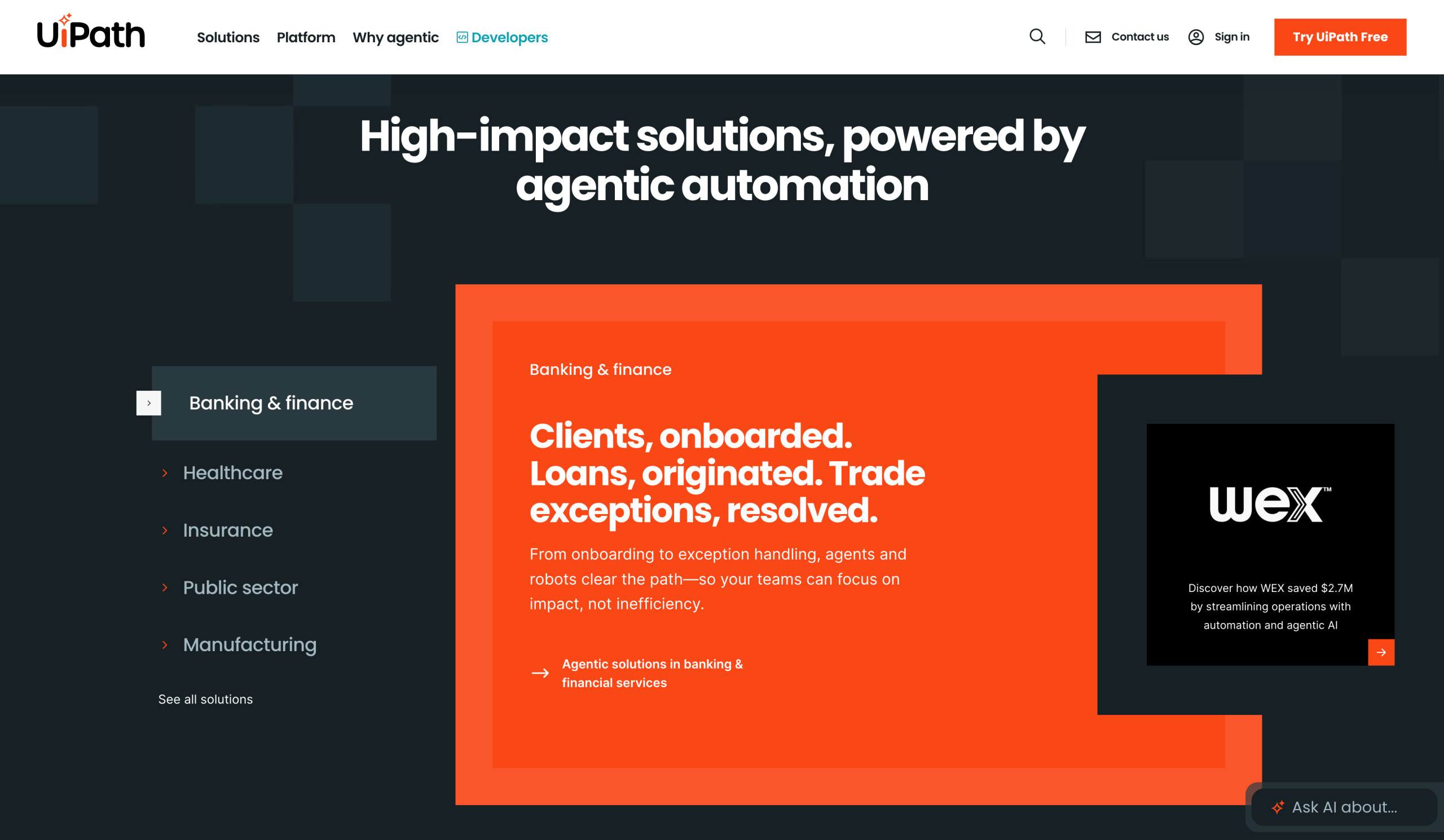Click the Ask AI sparkle icon

1278,807
